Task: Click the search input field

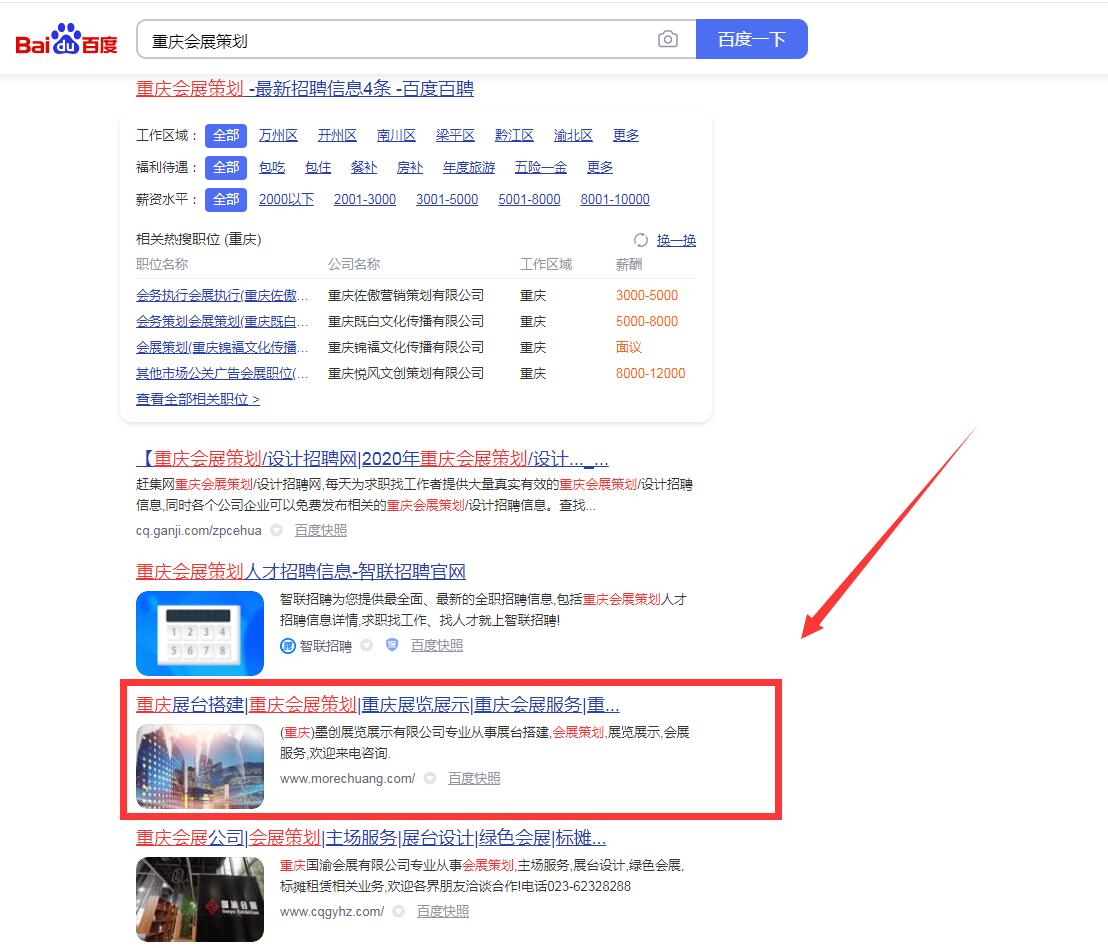Action: pos(400,40)
